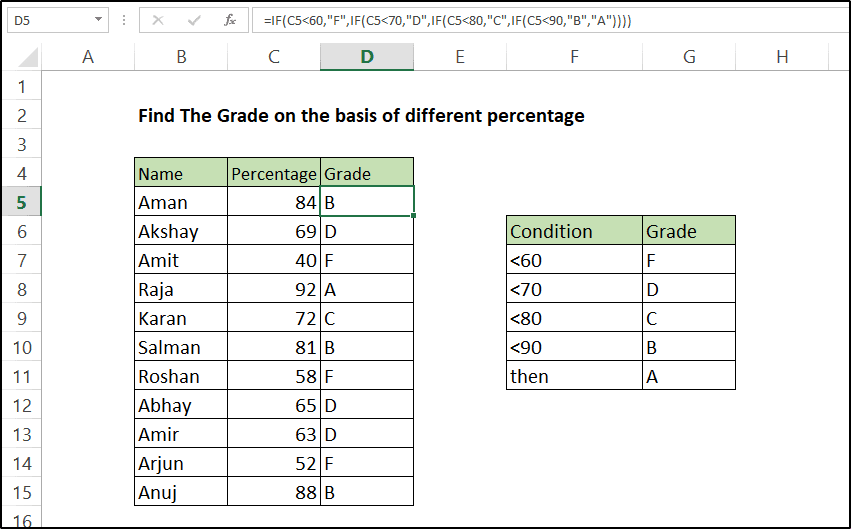Select the cell containing 'Arjun'
The image size is (851, 529).
pos(181,463)
